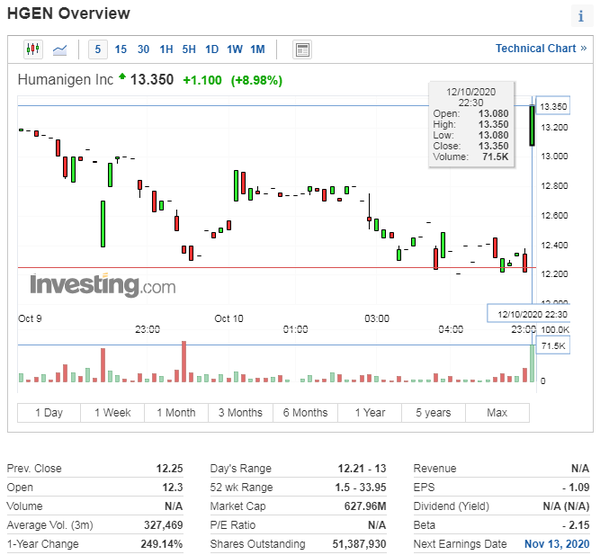Screen dimensions: 600x555
Task: Click the Day's Range value 12.21 - 13
Action: tap(362, 468)
